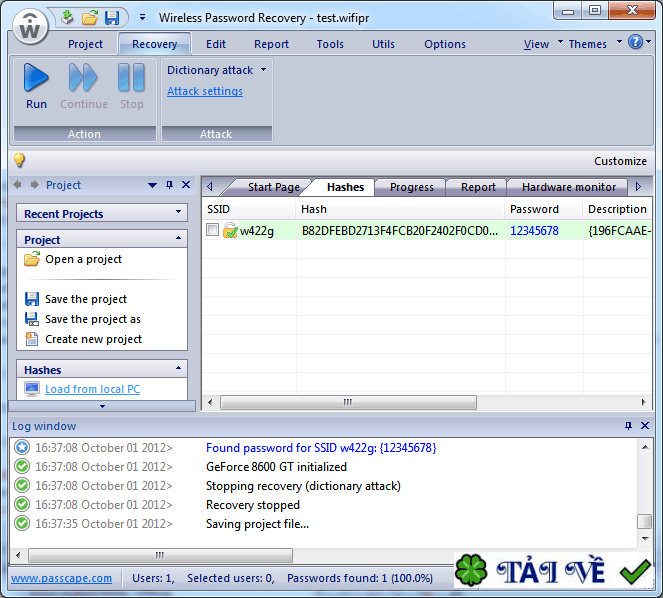Open the Utils ribbon tab
The image size is (663, 598).
[383, 44]
